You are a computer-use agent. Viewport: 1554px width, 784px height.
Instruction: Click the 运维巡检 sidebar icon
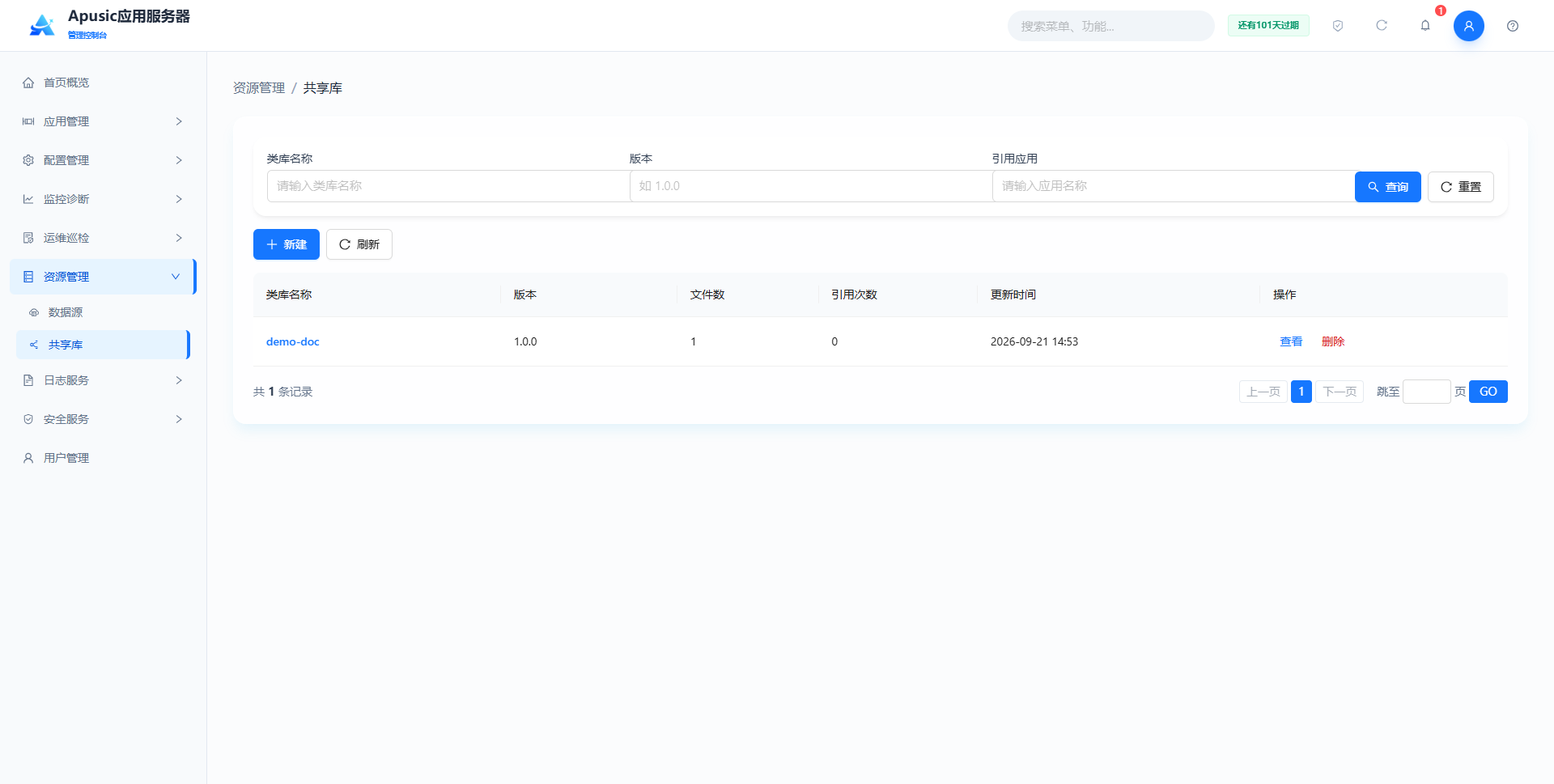28,238
